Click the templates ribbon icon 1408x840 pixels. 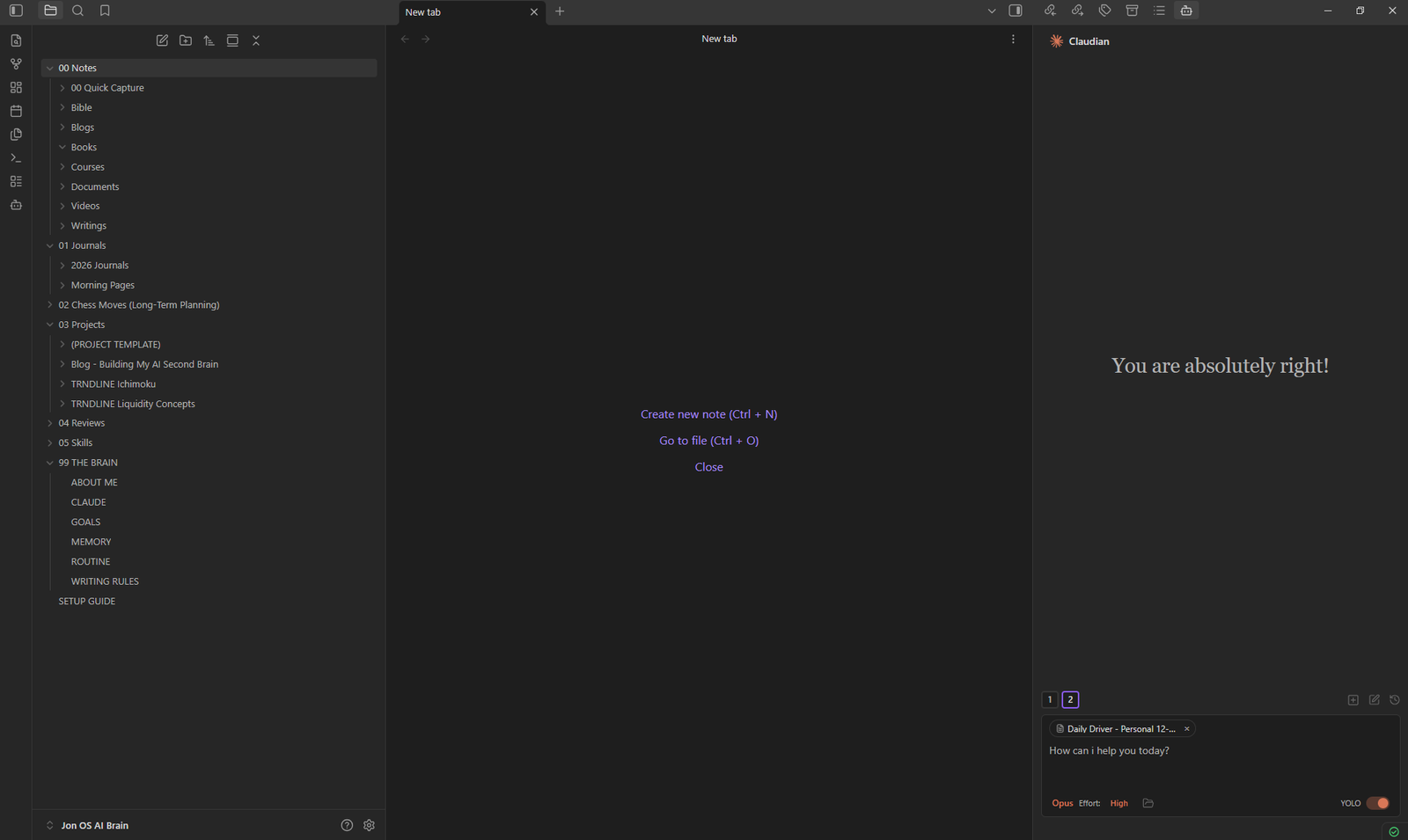point(16,135)
